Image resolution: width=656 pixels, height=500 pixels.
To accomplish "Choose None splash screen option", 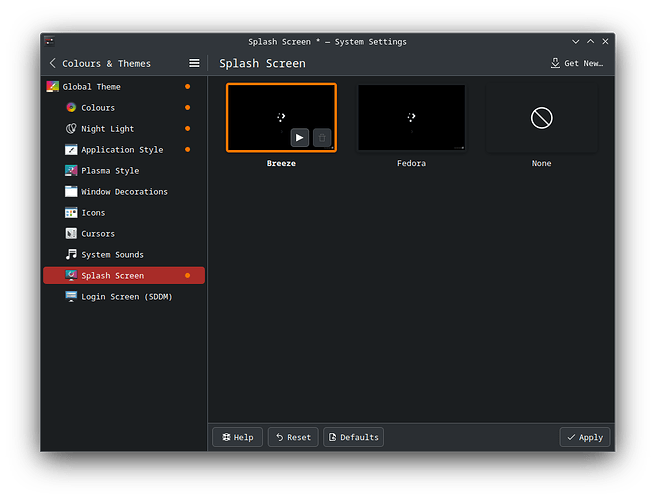I will 541,118.
